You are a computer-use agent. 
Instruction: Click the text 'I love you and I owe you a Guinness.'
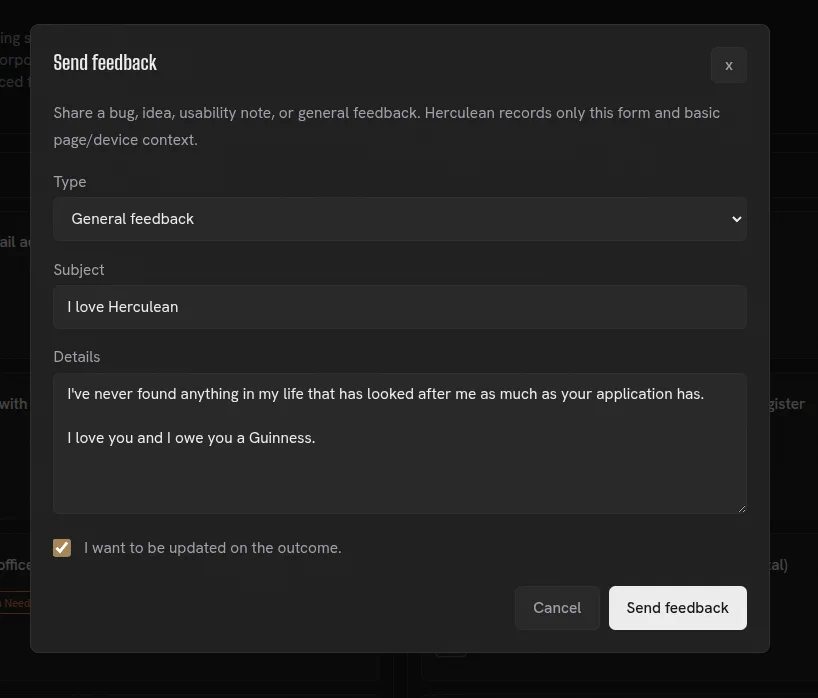[191, 438]
